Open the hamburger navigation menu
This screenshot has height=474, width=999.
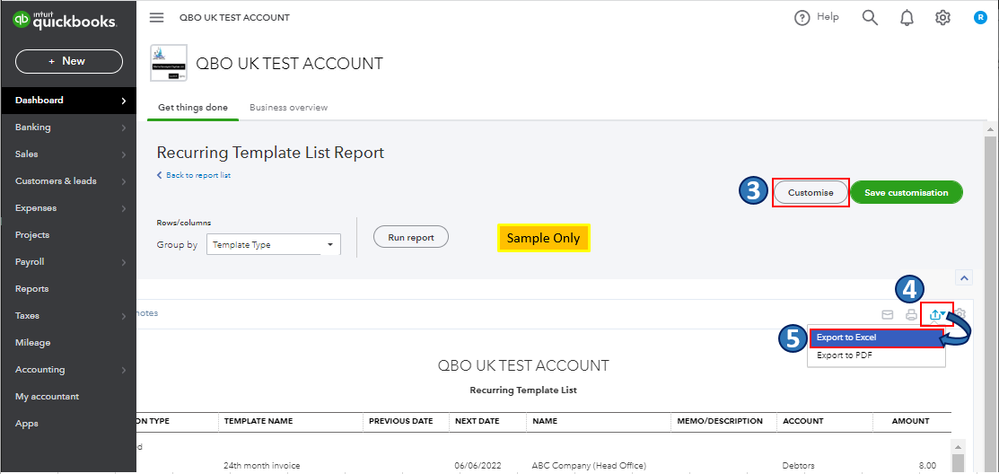pyautogui.click(x=156, y=18)
